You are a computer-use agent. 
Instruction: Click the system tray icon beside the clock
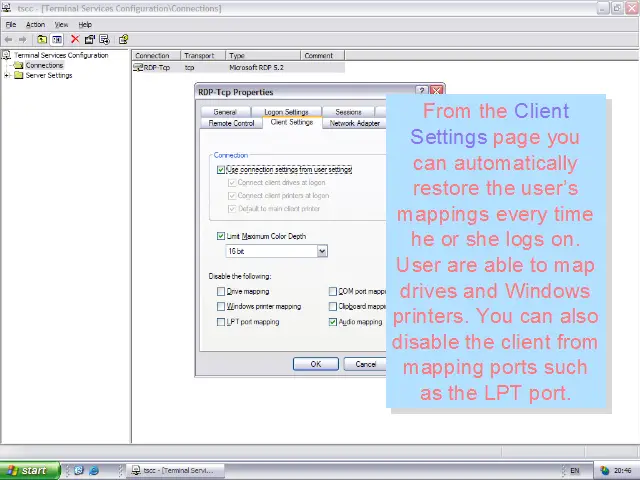[x=604, y=471]
